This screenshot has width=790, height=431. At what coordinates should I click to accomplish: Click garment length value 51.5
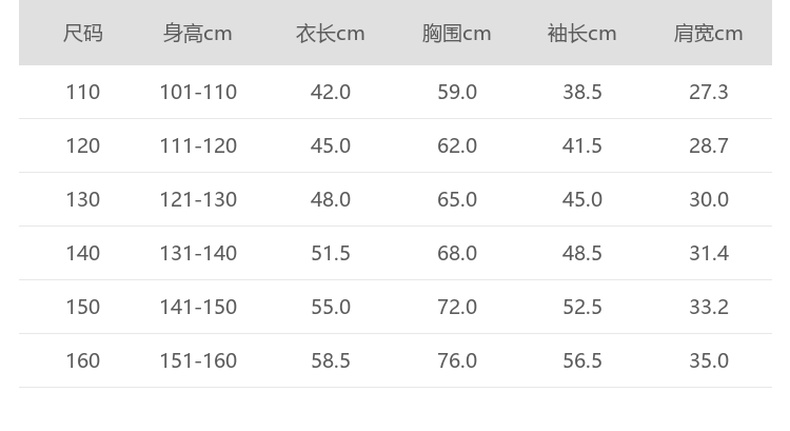click(331, 253)
